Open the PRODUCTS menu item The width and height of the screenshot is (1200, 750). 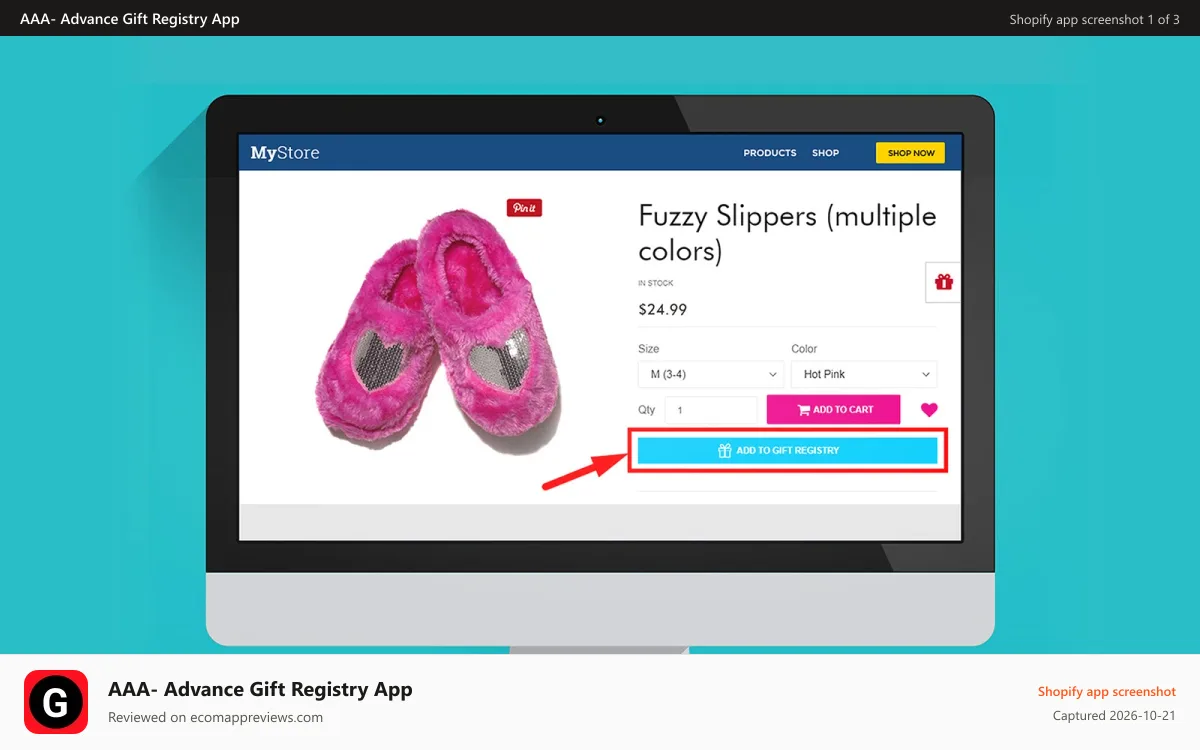770,153
